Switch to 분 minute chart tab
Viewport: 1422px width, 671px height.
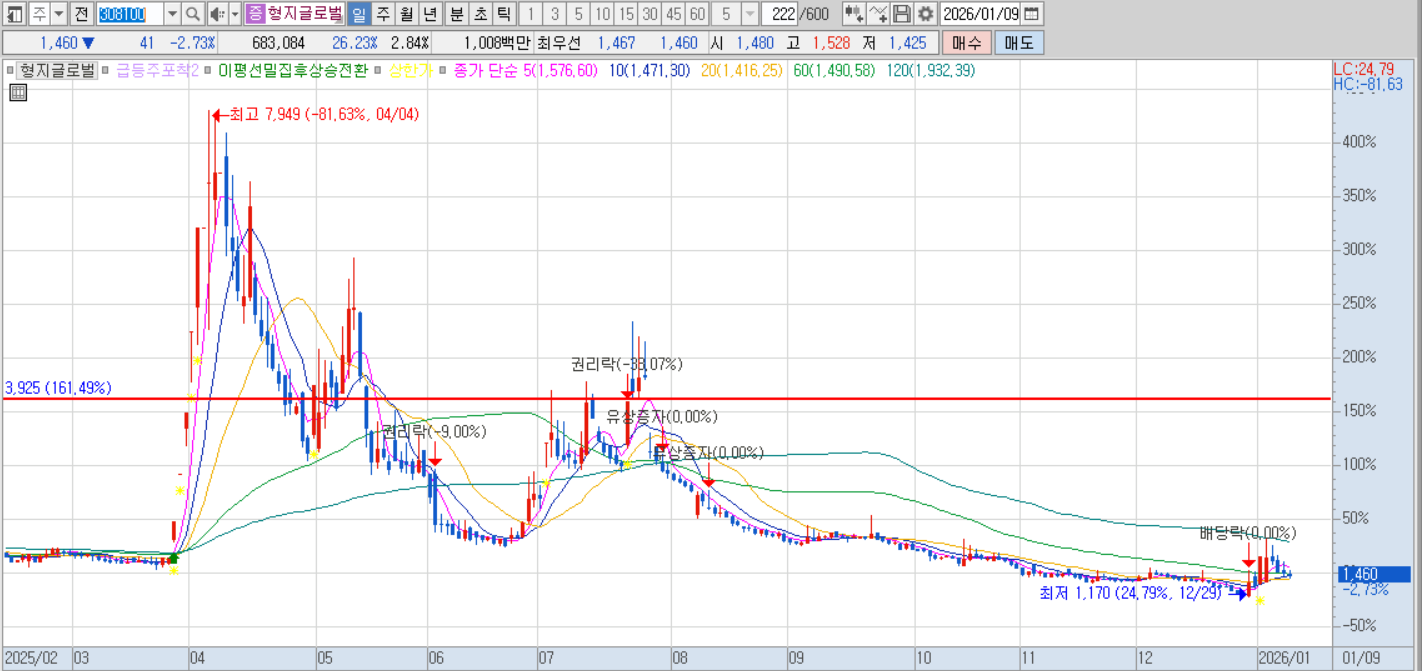[456, 14]
